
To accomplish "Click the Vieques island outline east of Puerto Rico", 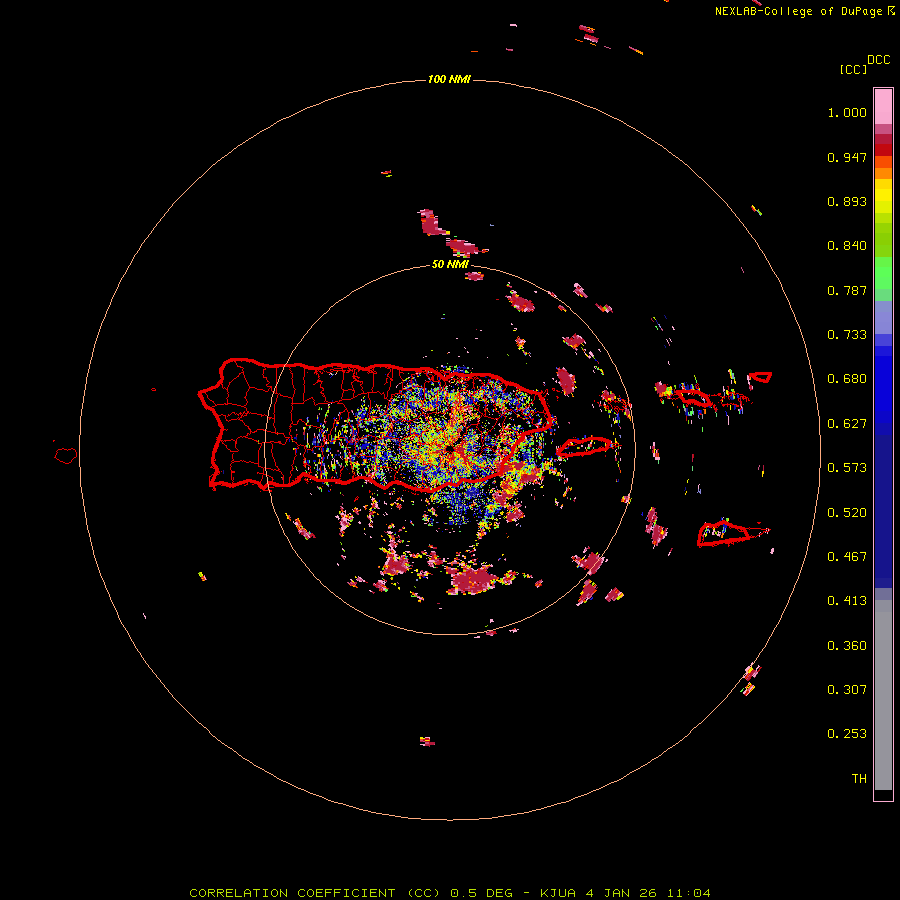I will coord(584,447).
